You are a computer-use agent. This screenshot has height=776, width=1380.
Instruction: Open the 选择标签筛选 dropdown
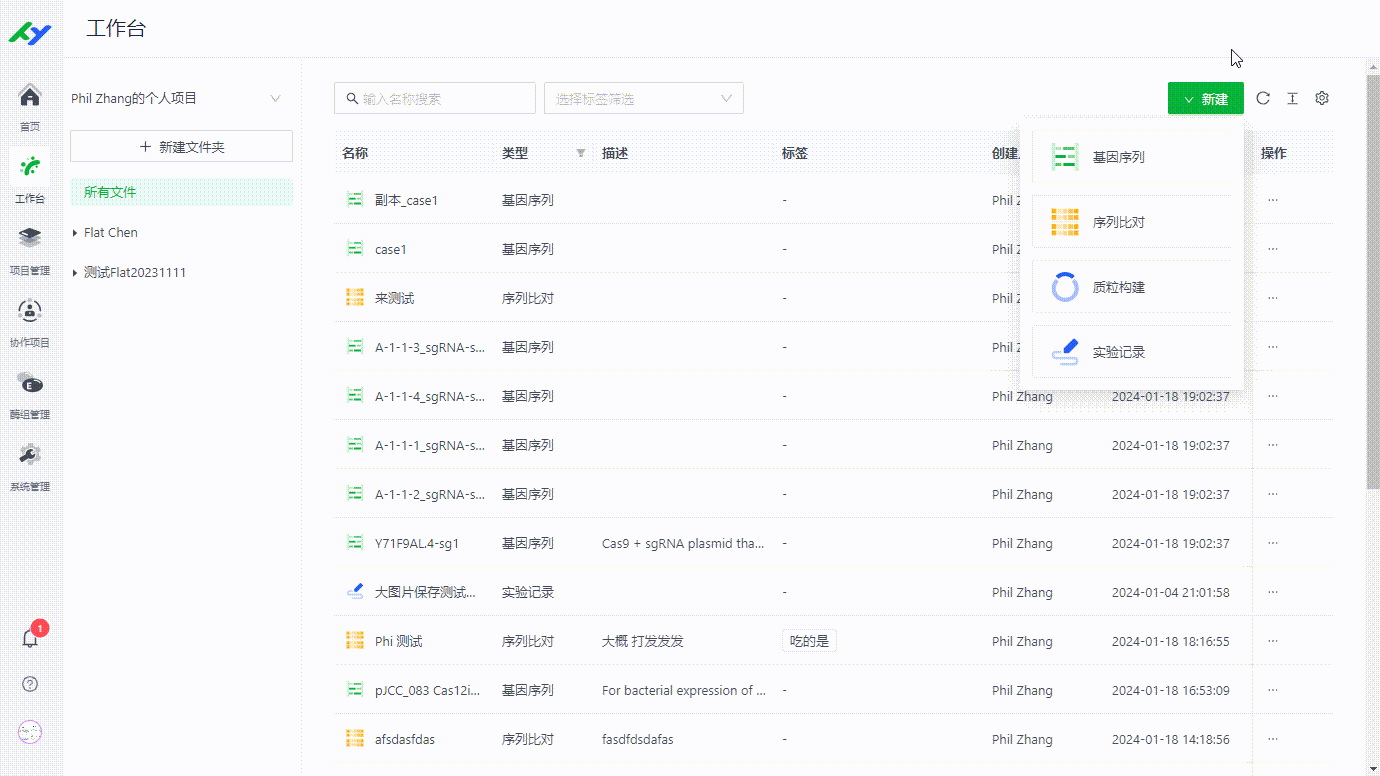tap(643, 98)
